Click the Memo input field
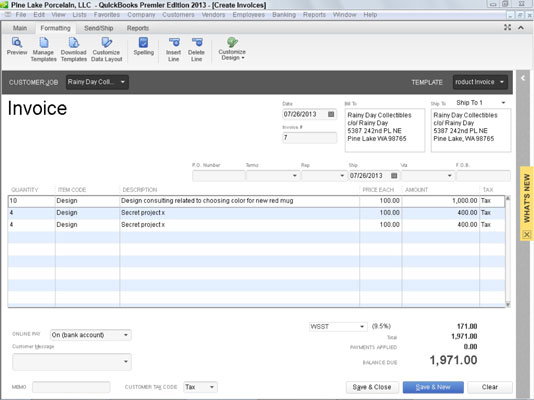This screenshot has width=534, height=400. pos(71,387)
